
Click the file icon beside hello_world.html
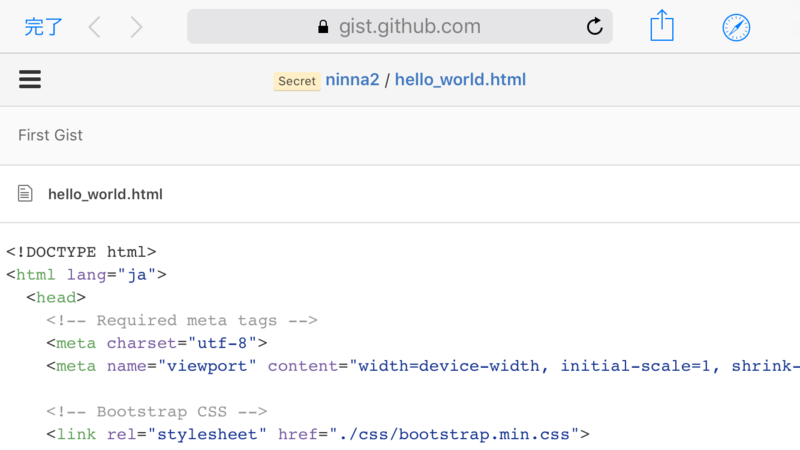pyautogui.click(x=25, y=193)
